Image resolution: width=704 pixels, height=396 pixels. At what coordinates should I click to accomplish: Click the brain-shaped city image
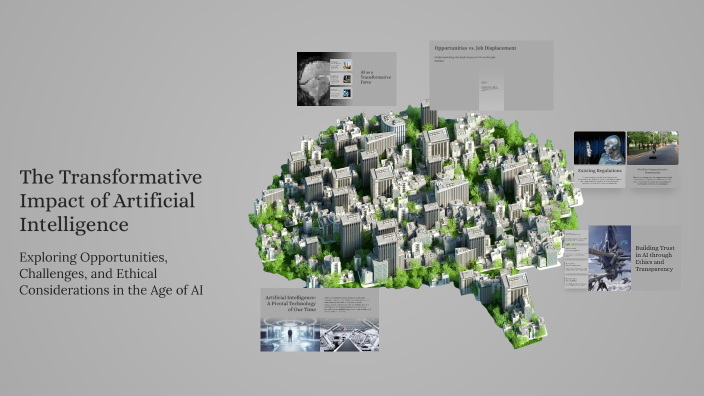pos(415,224)
